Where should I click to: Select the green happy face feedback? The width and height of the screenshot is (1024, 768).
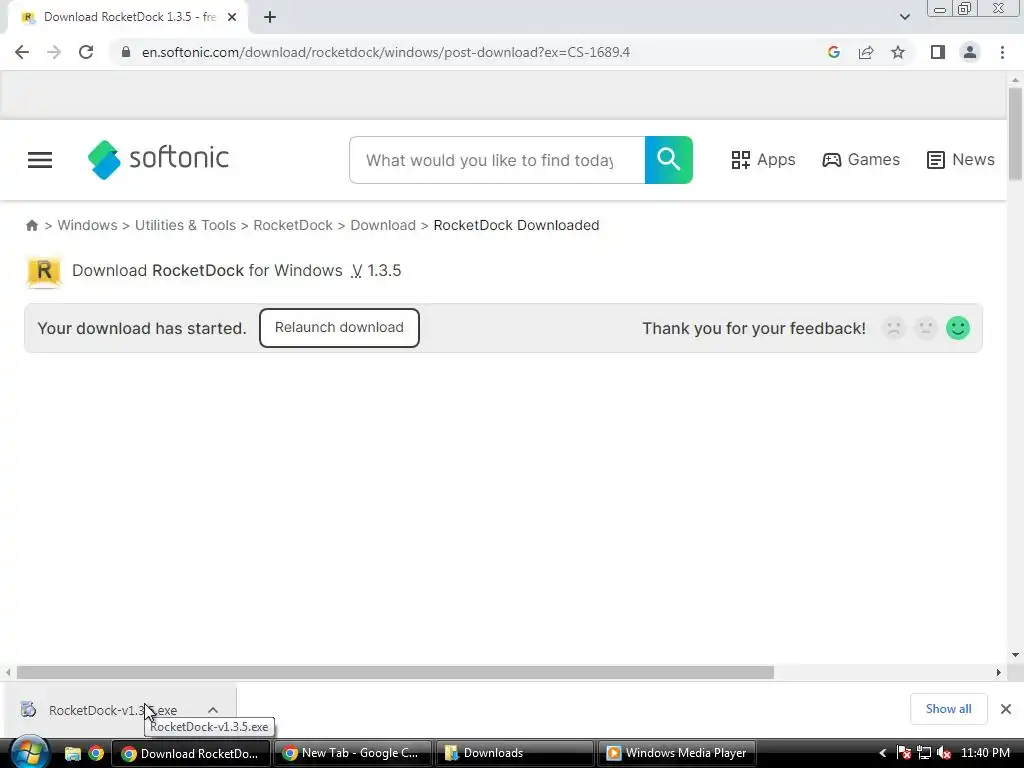pos(958,328)
